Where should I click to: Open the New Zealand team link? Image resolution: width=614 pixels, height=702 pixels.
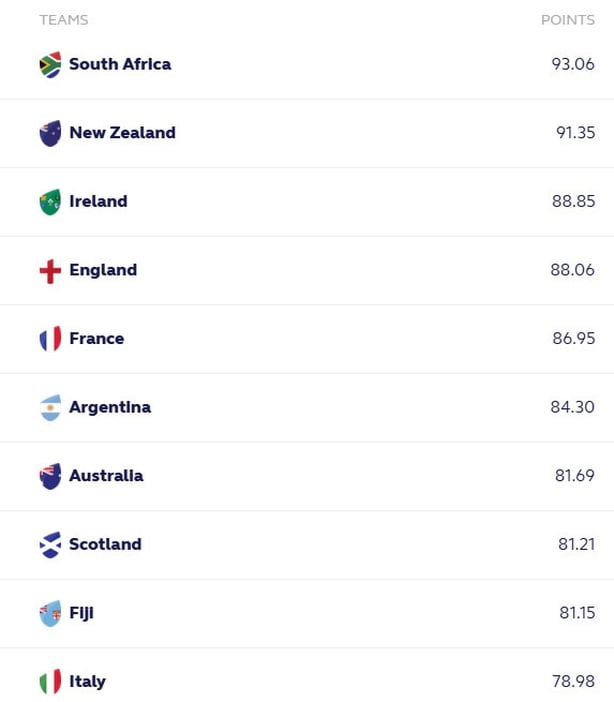(x=122, y=133)
